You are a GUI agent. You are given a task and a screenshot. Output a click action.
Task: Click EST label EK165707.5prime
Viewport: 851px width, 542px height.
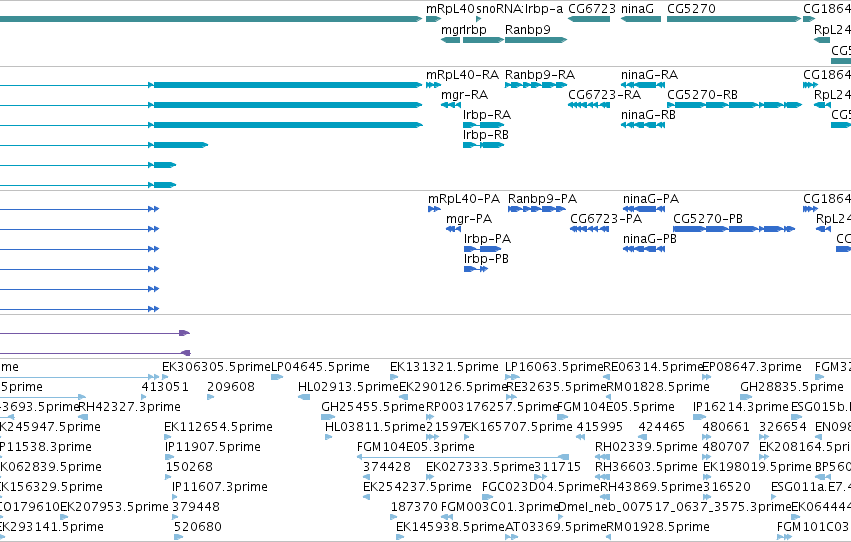click(x=518, y=427)
